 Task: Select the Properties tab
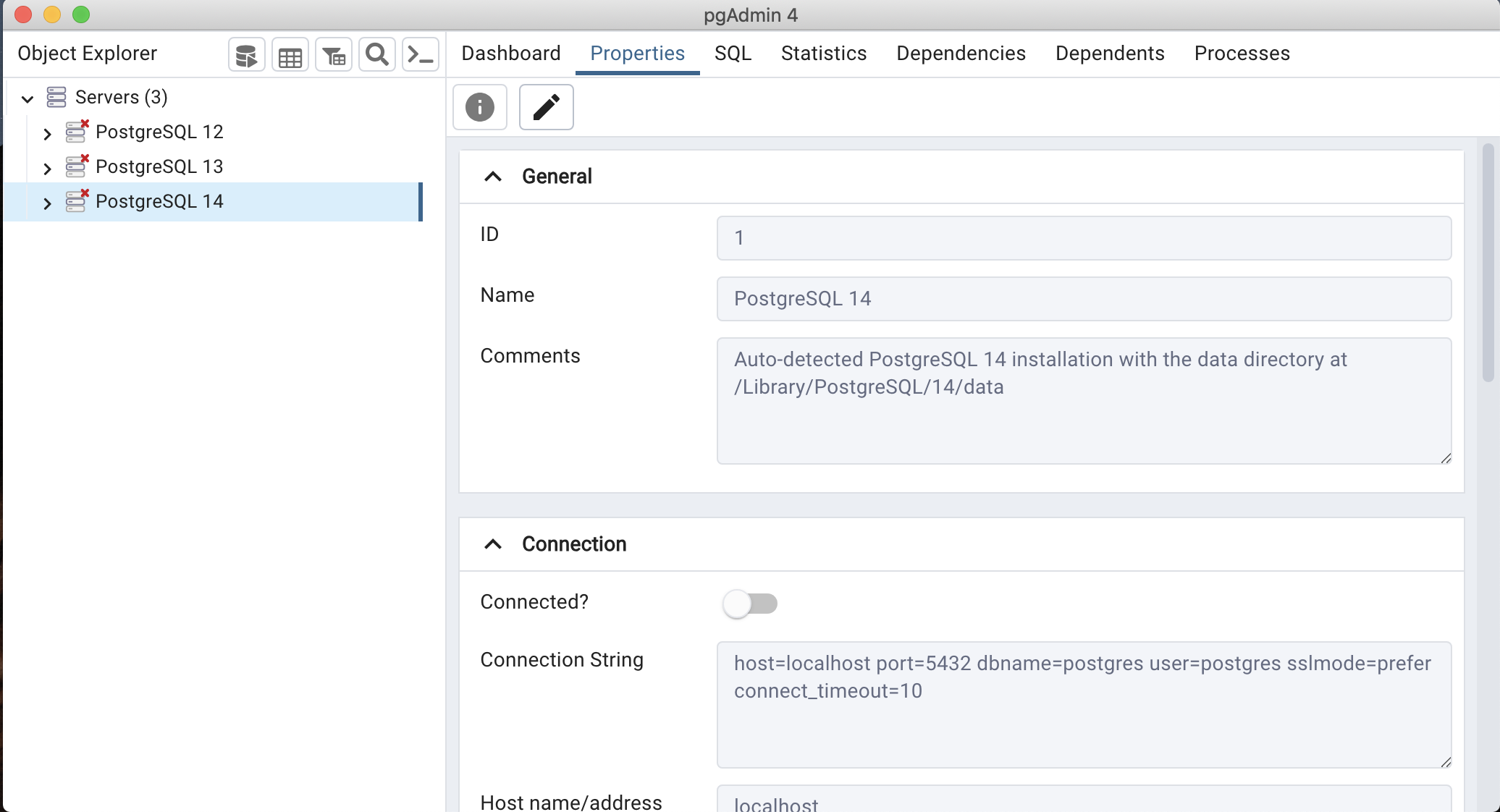click(x=638, y=54)
